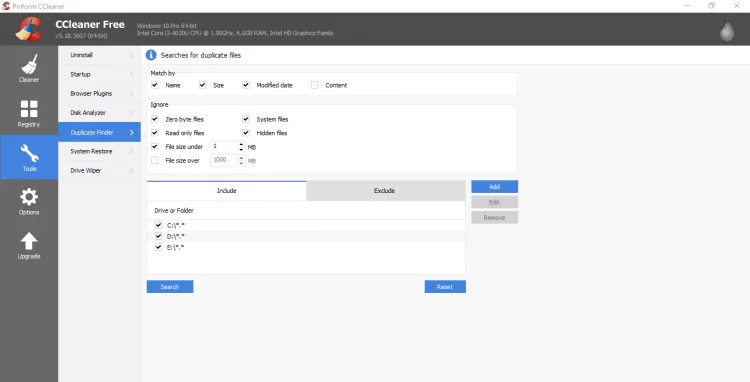Select the C:\*.* row text
The width and height of the screenshot is (750, 382).
176,225
